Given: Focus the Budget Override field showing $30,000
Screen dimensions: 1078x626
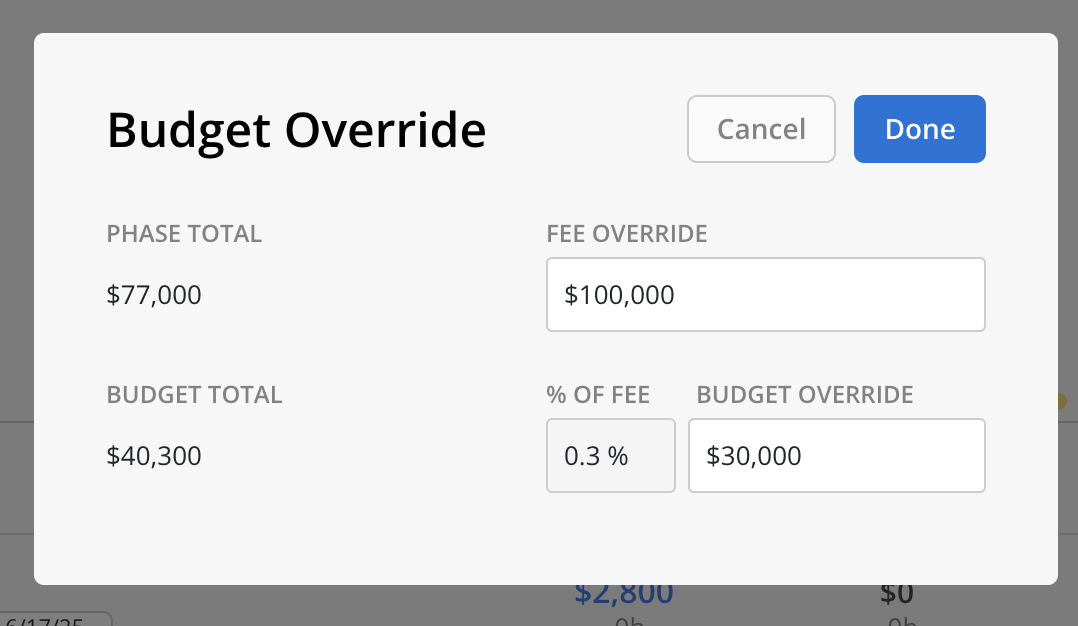Looking at the screenshot, I should [837, 456].
